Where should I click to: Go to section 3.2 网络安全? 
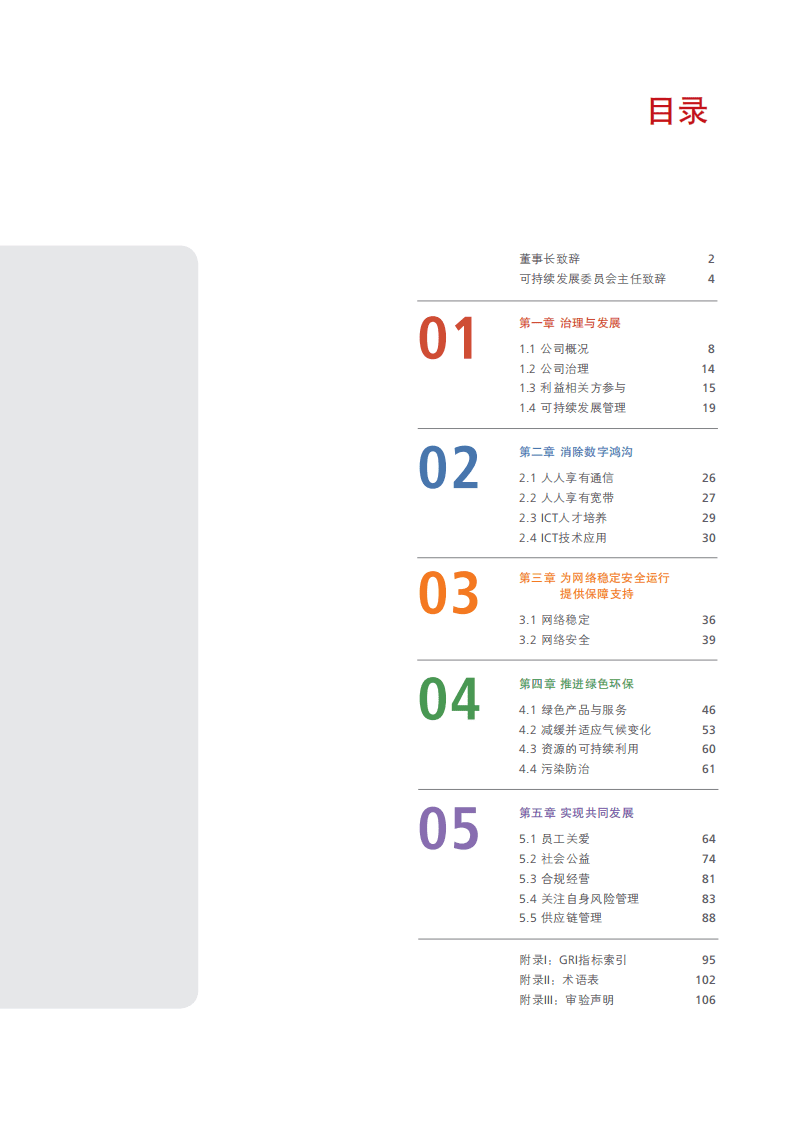click(555, 640)
